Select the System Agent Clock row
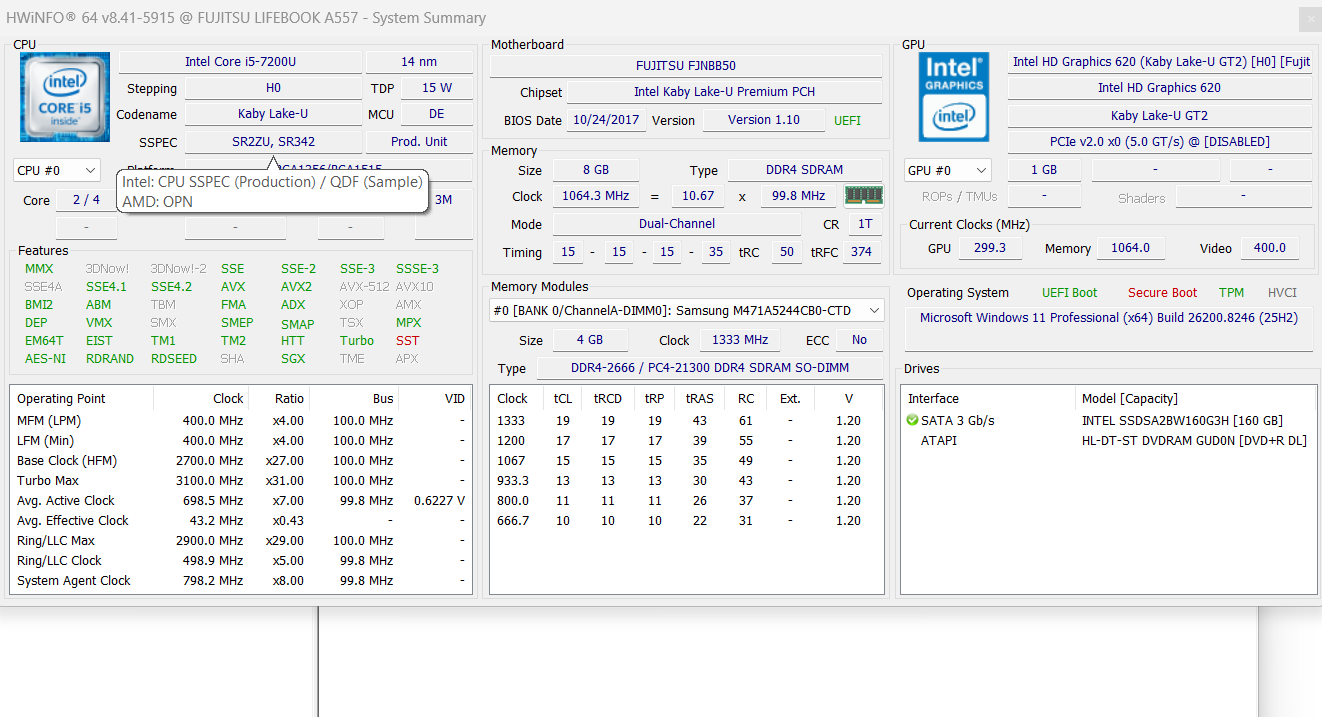 (x=241, y=580)
